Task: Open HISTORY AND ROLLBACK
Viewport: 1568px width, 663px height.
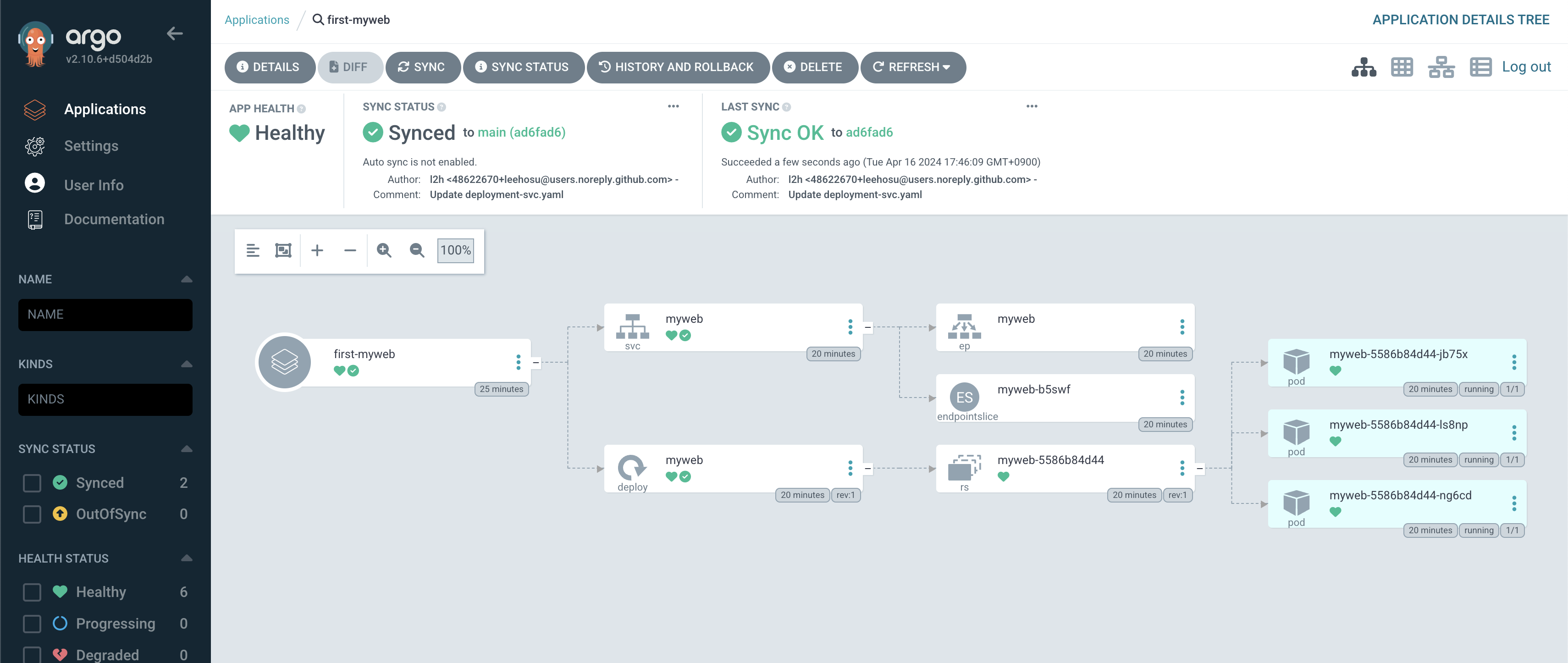Action: click(x=678, y=67)
